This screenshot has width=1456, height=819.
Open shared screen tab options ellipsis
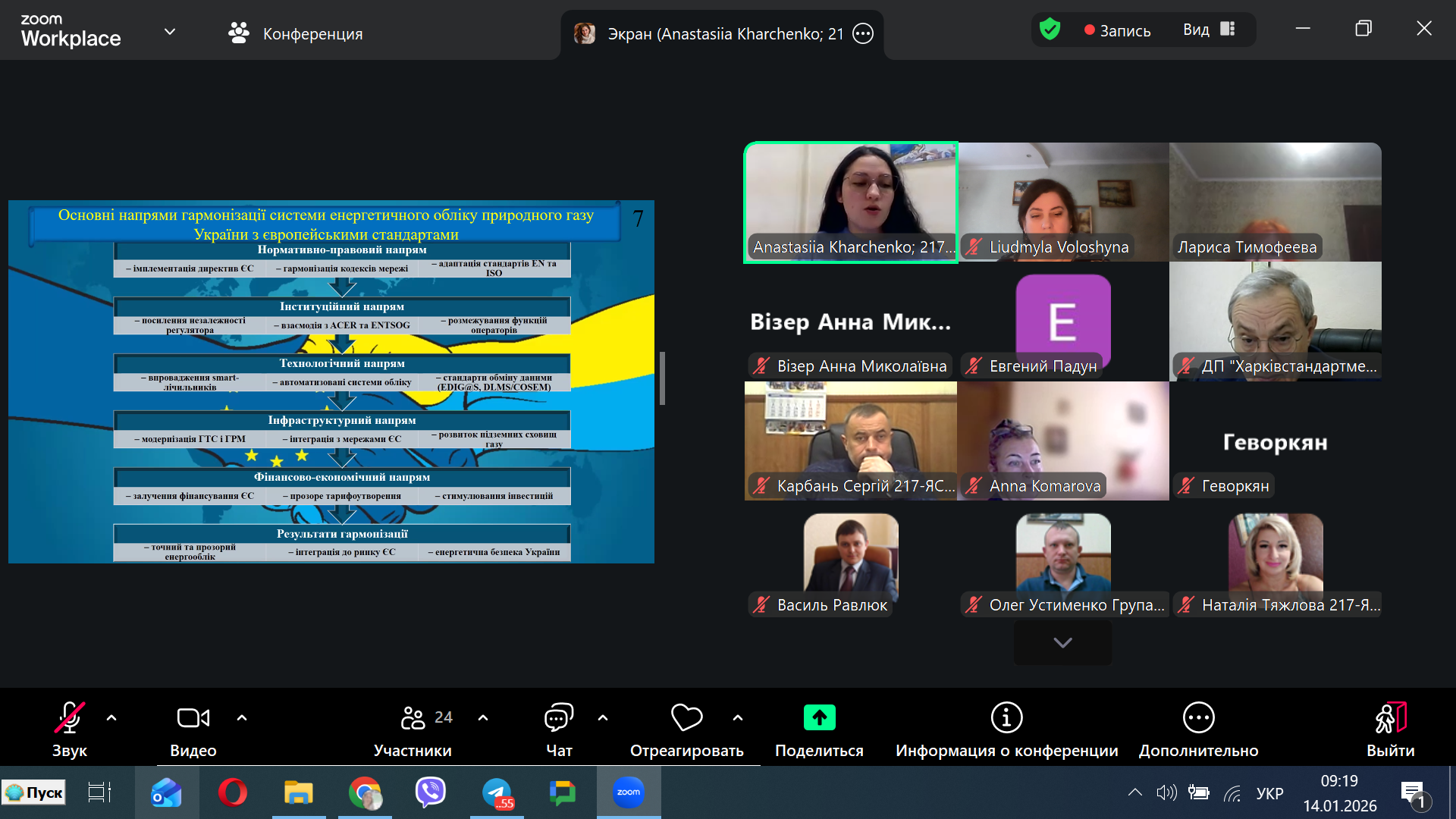coord(863,33)
